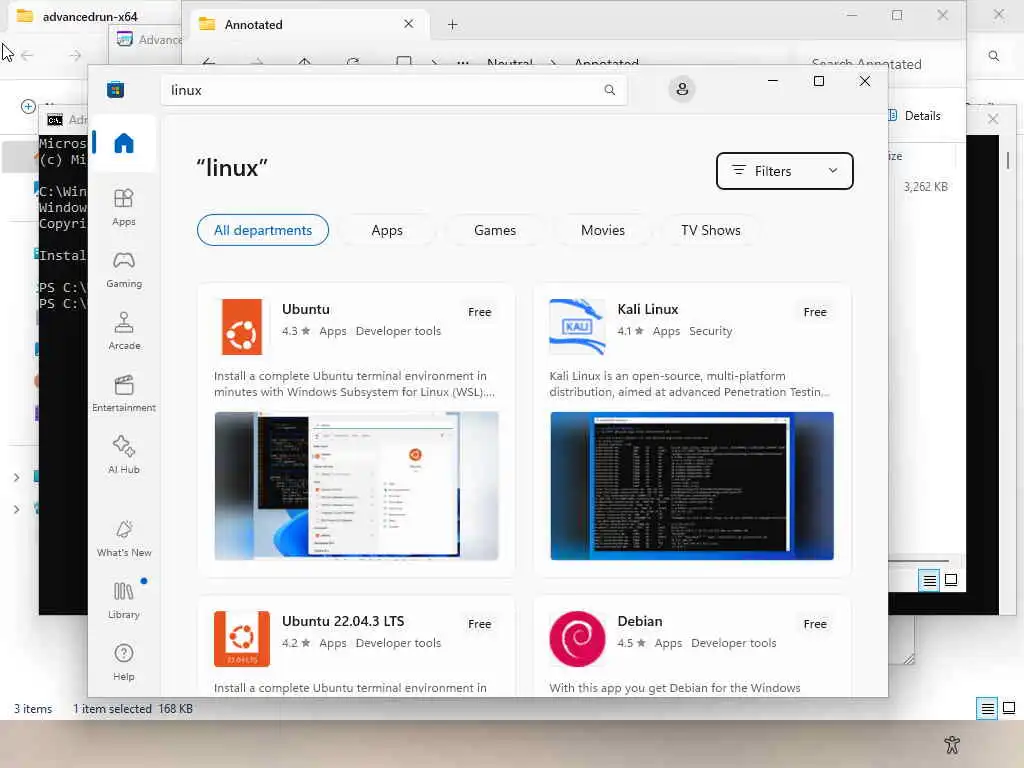Click the "linux" results heading

pyautogui.click(x=232, y=168)
